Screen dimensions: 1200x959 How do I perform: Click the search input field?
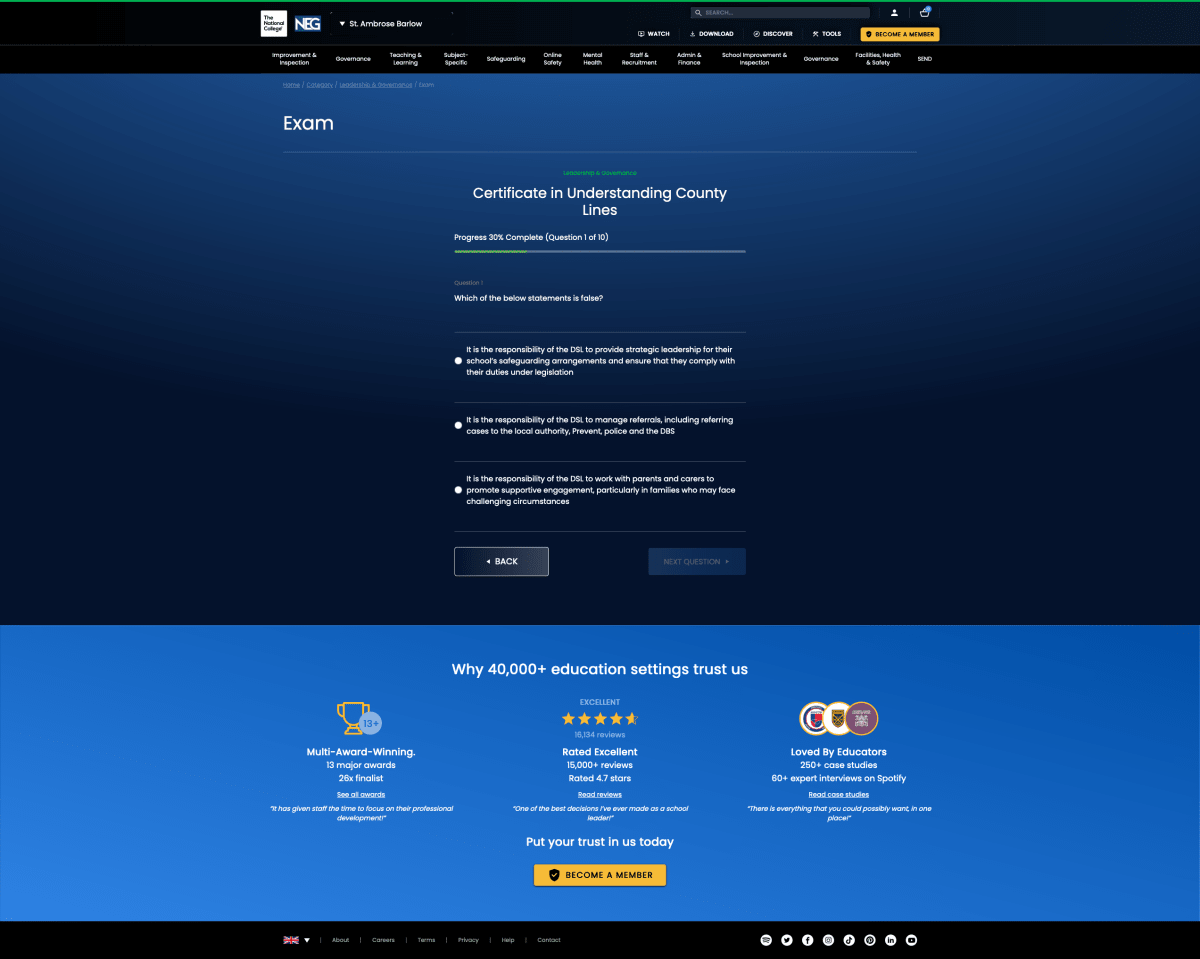pyautogui.click(x=780, y=13)
